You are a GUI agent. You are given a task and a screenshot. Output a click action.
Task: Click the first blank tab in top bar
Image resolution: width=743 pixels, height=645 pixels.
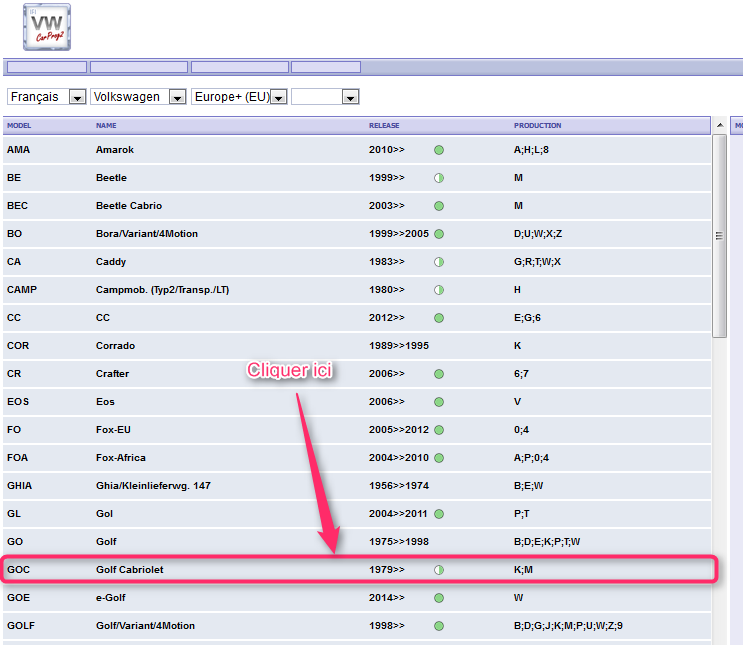pyautogui.click(x=46, y=68)
